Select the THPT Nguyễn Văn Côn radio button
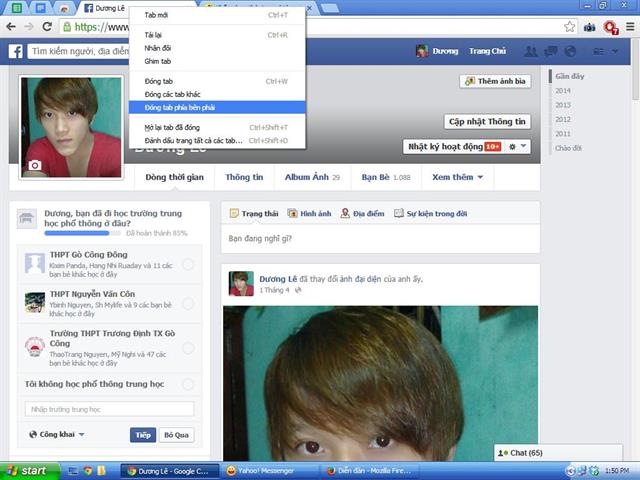640x480 pixels. (x=188, y=303)
